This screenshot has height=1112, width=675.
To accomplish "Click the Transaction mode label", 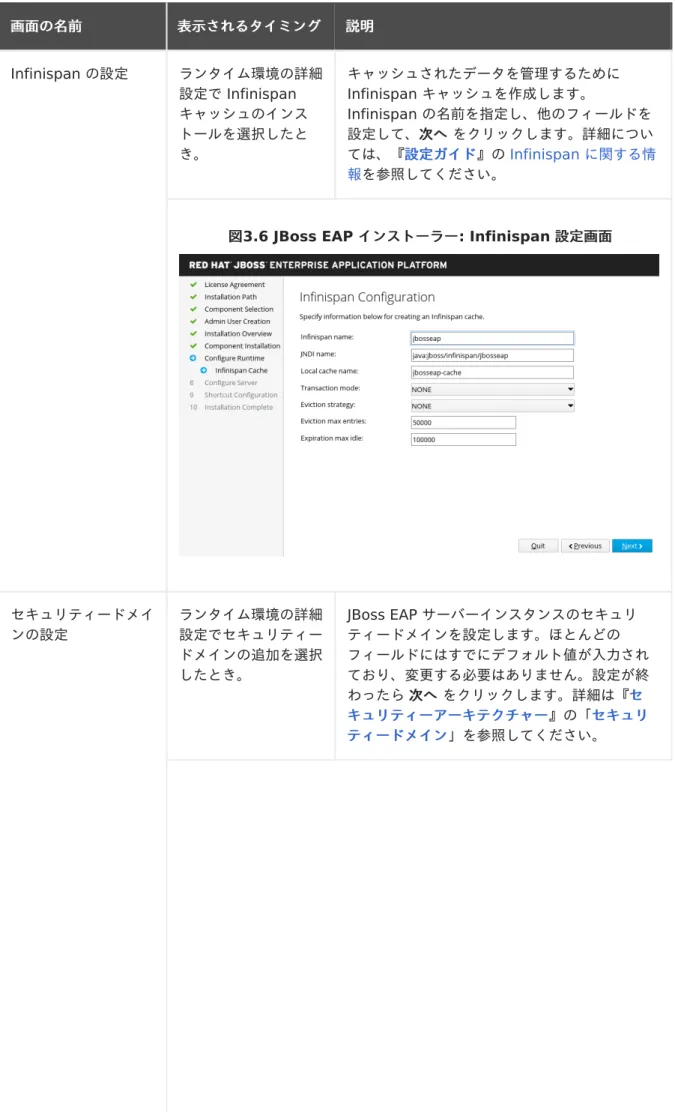I will 330,389.
